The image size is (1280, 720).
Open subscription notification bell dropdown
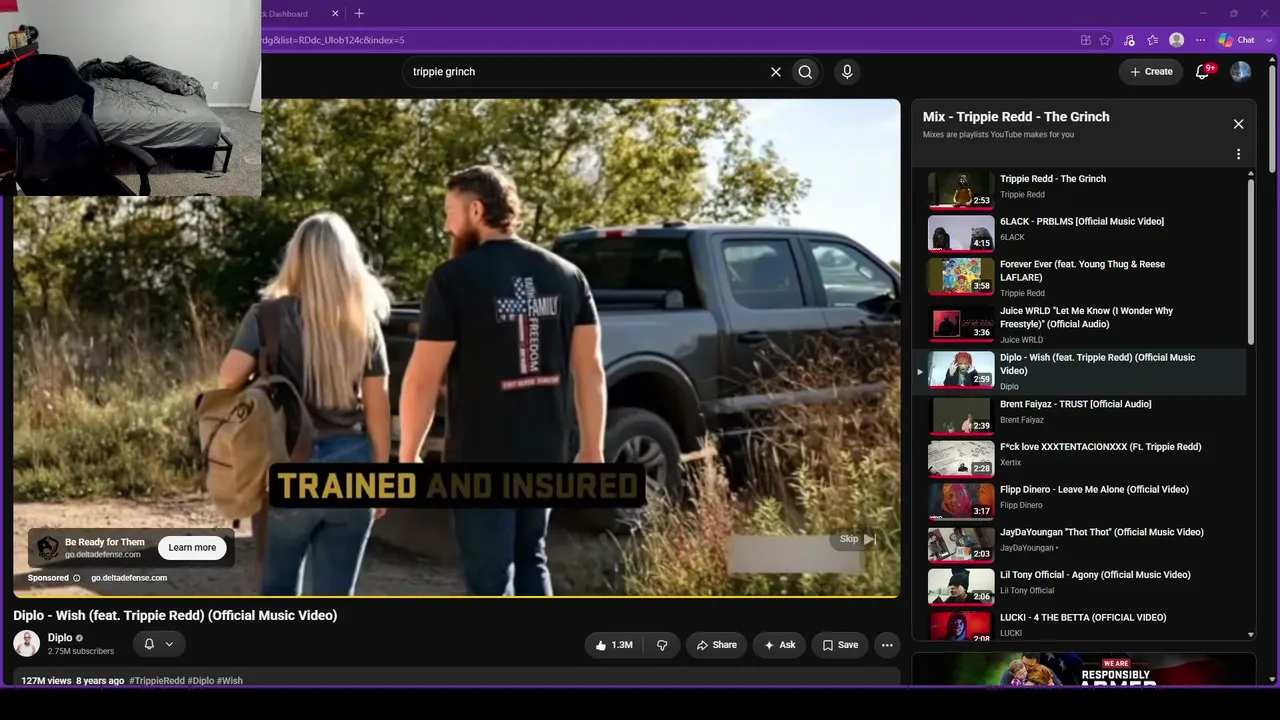(158, 645)
